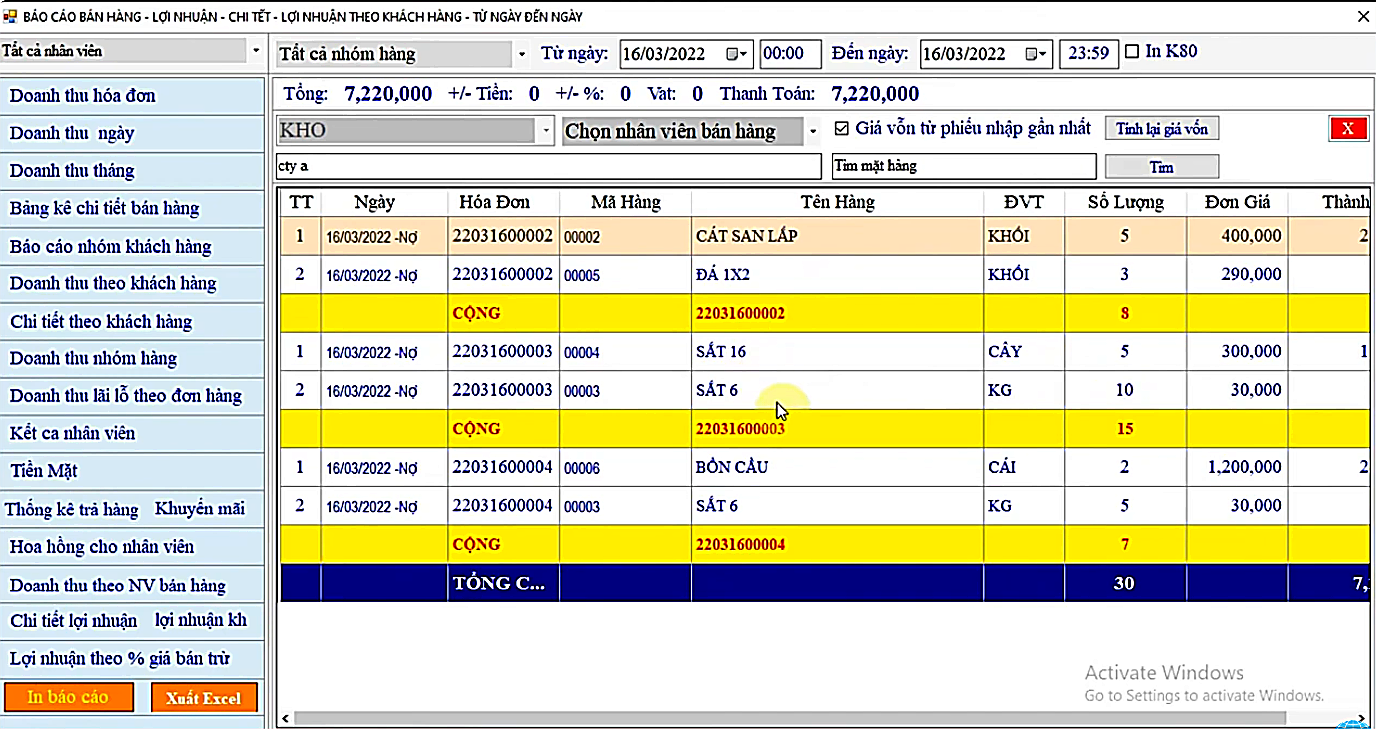This screenshot has height=729, width=1376.
Task: Click the scroll-left arrow on horizontal scrollbar
Action: (x=285, y=718)
